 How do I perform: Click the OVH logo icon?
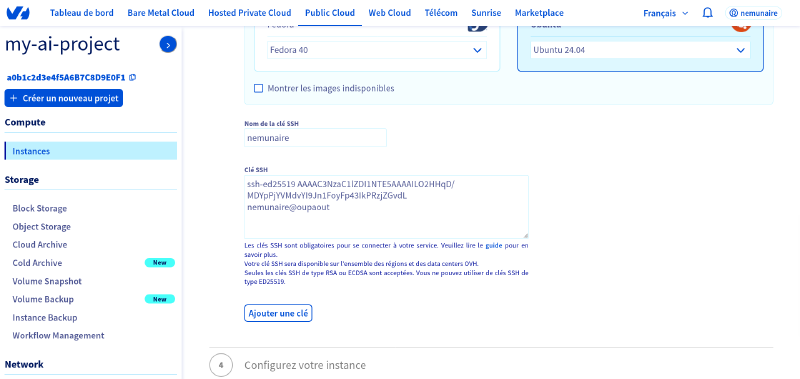pos(18,13)
